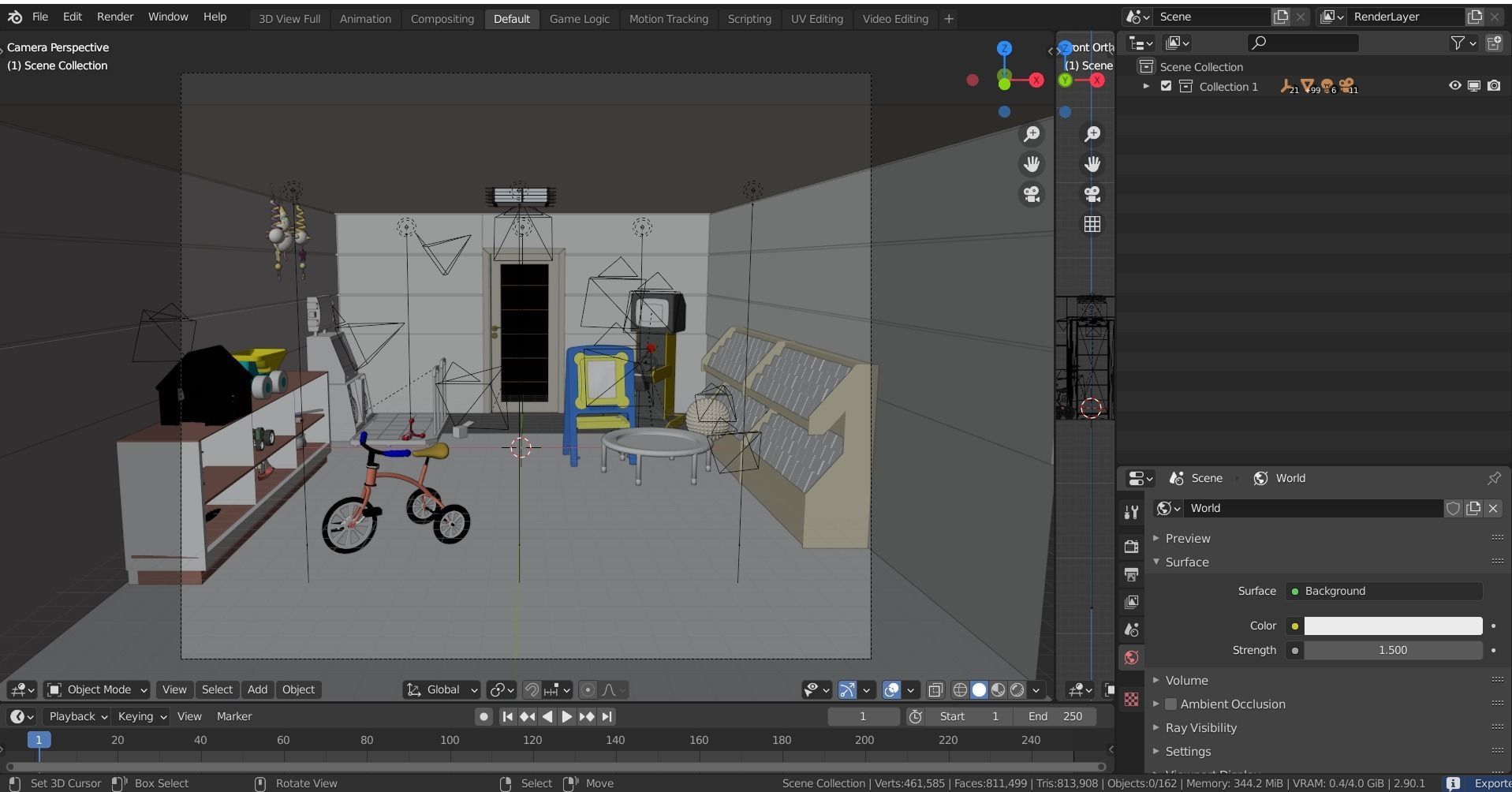Toggle camera view icon in camera viewport
Screen dimensions: 1512x792
click(x=1032, y=194)
